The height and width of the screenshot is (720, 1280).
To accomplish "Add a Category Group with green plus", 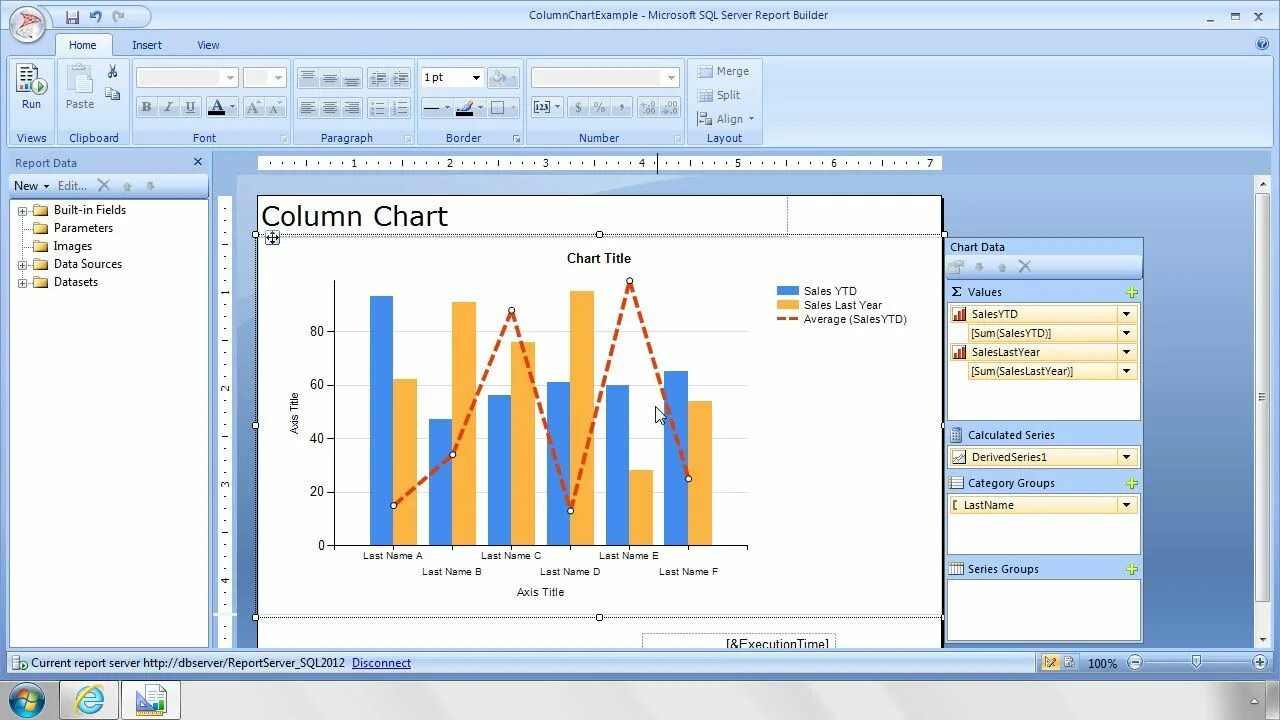I will pos(1132,483).
